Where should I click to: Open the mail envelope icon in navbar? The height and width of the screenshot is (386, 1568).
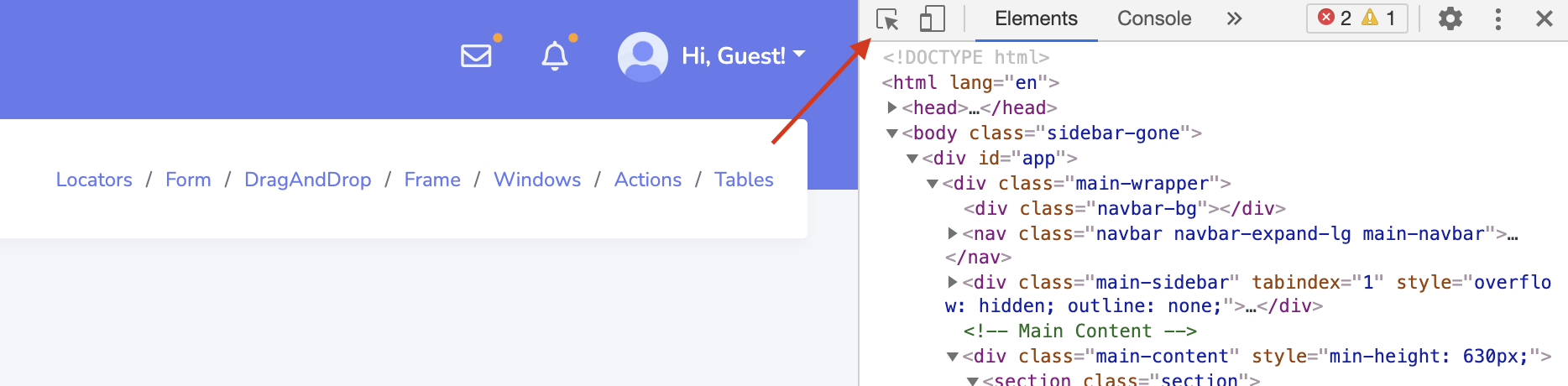476,55
